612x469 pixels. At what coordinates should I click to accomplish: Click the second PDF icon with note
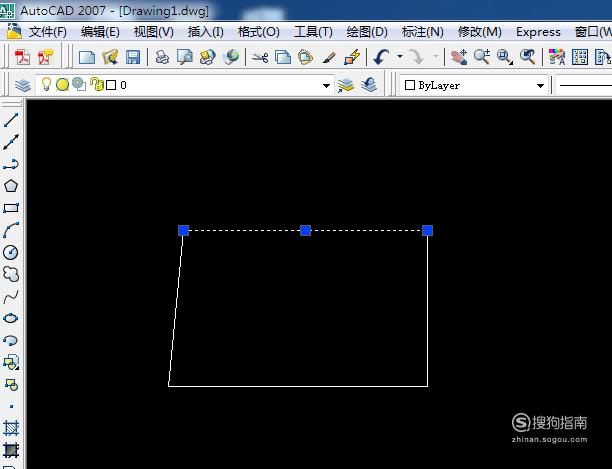click(46, 57)
